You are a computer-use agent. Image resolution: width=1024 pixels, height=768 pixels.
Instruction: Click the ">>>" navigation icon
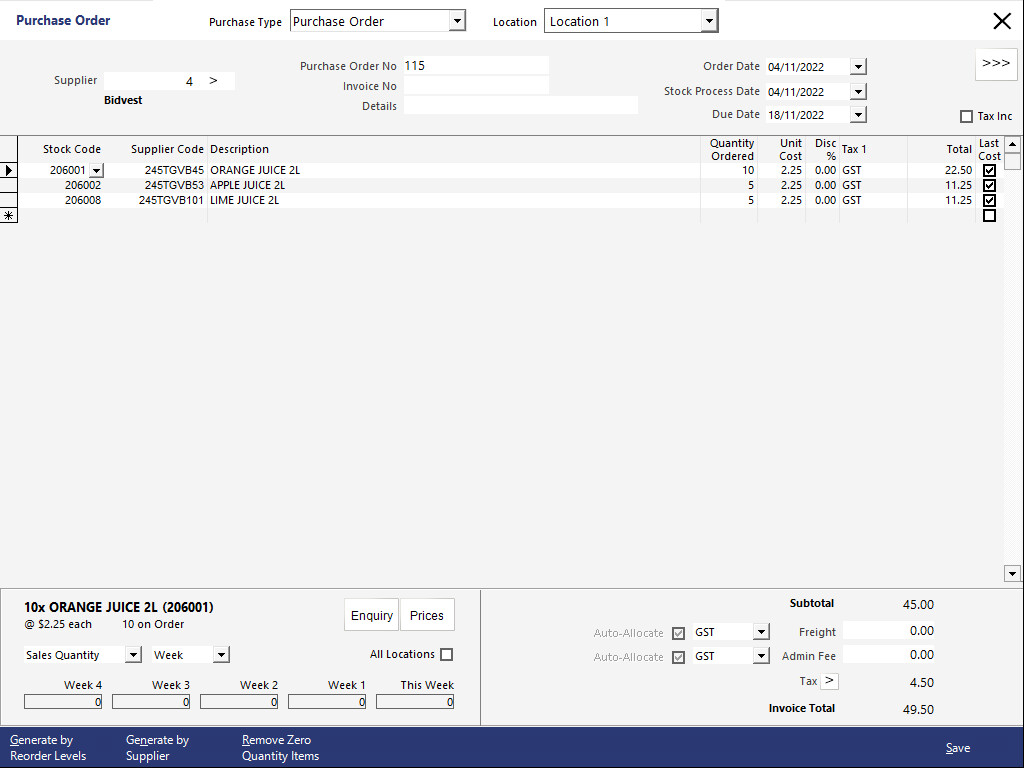tap(996, 63)
